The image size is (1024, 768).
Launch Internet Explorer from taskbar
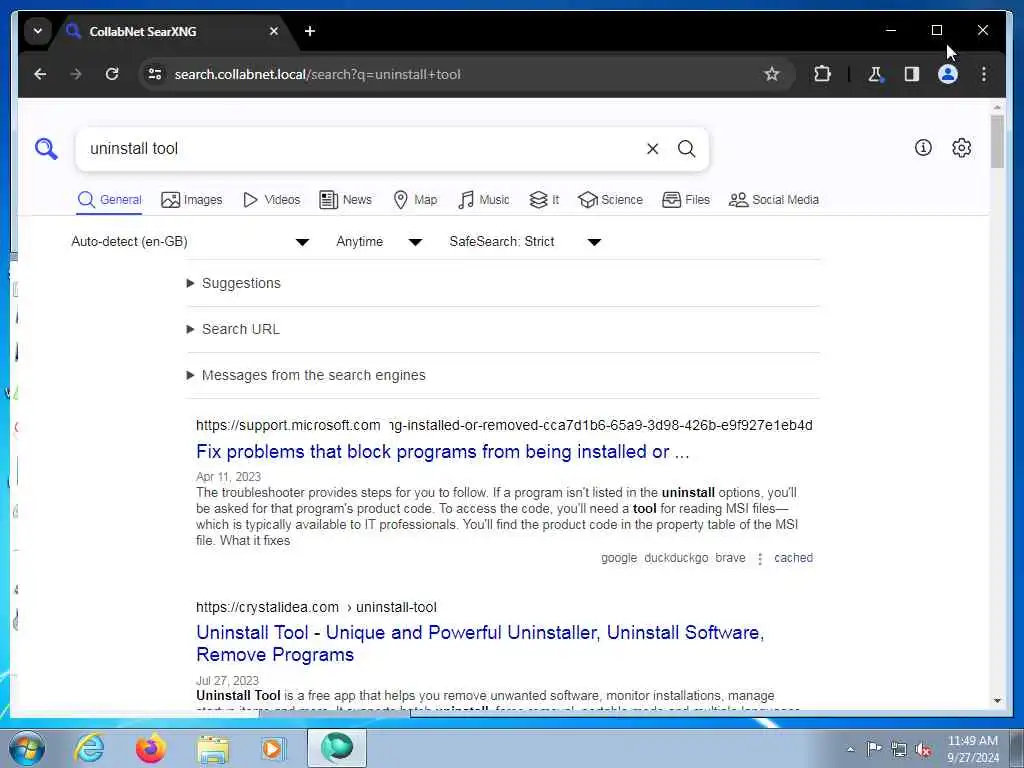coord(89,748)
